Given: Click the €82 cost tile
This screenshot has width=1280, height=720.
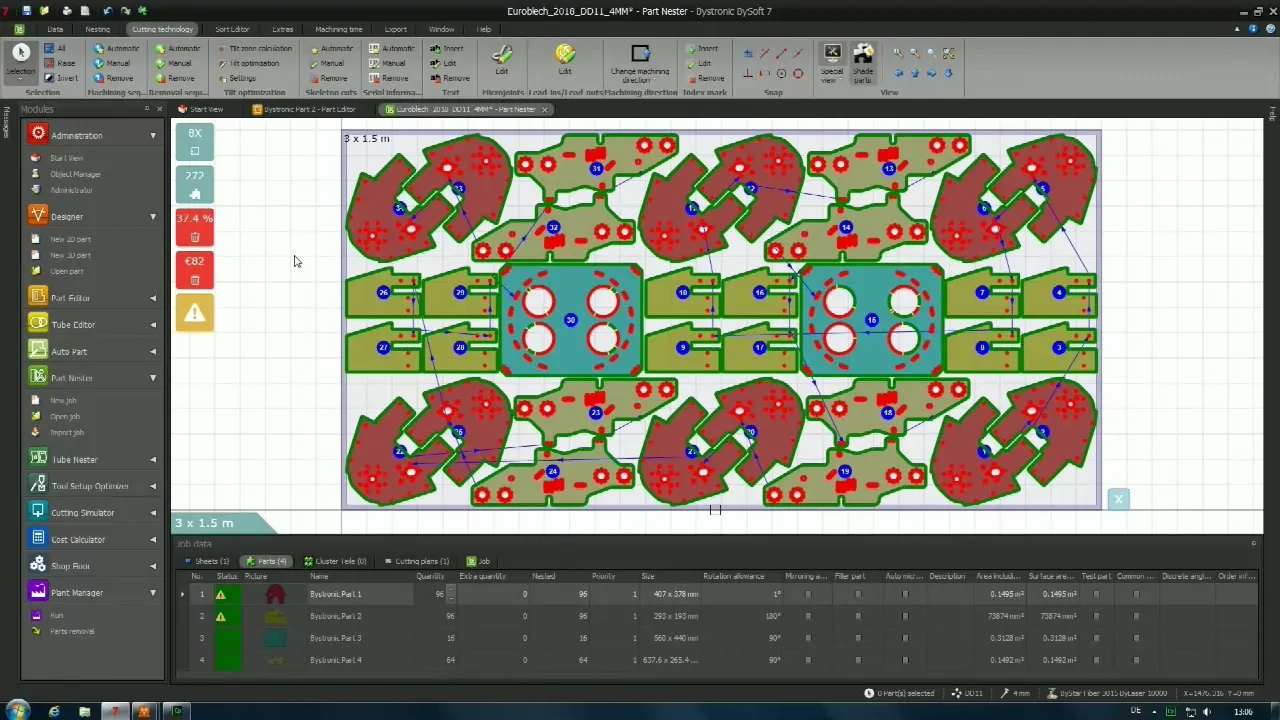Looking at the screenshot, I should tap(195, 270).
